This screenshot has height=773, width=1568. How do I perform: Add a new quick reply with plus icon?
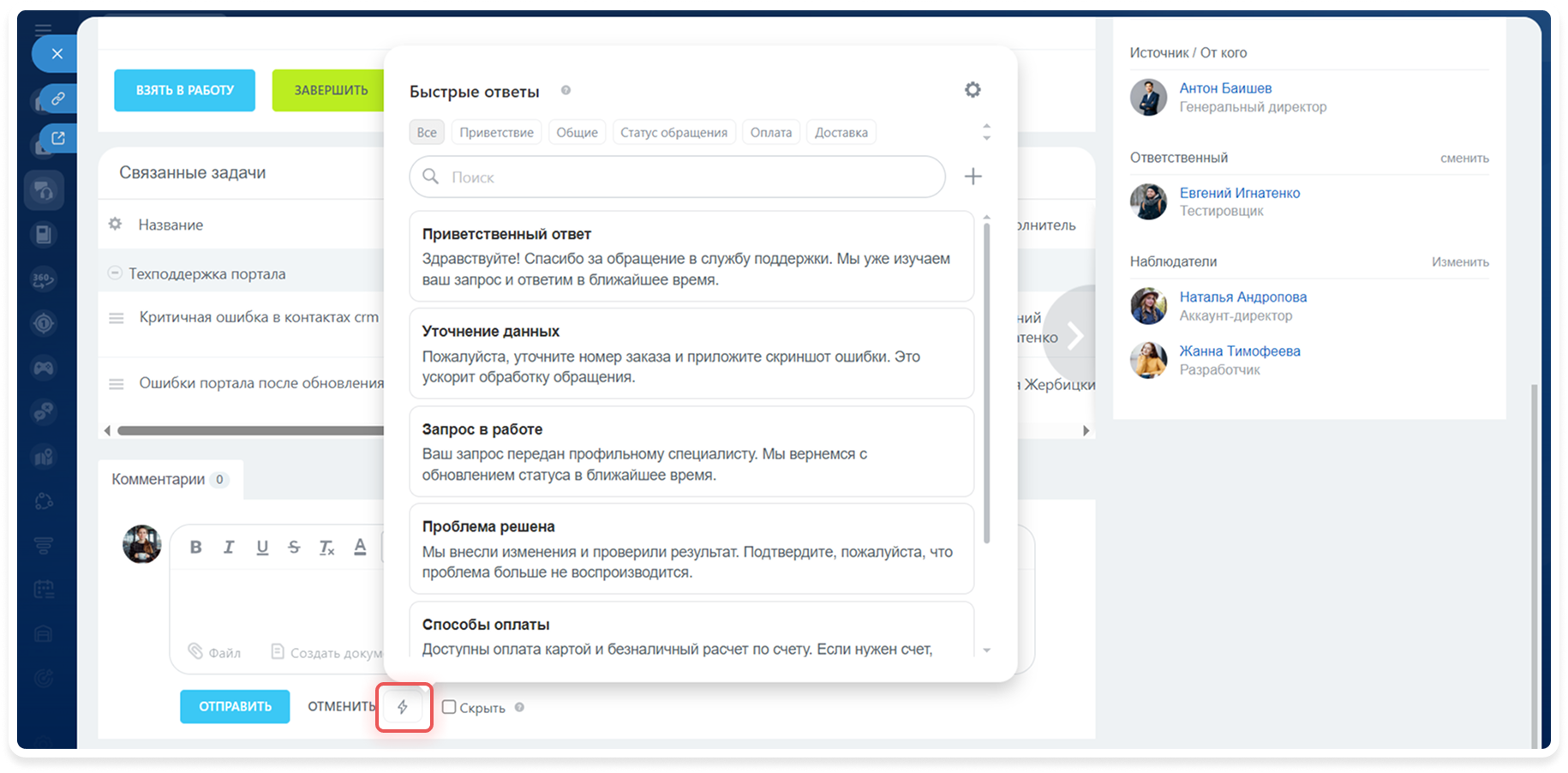[x=973, y=177]
